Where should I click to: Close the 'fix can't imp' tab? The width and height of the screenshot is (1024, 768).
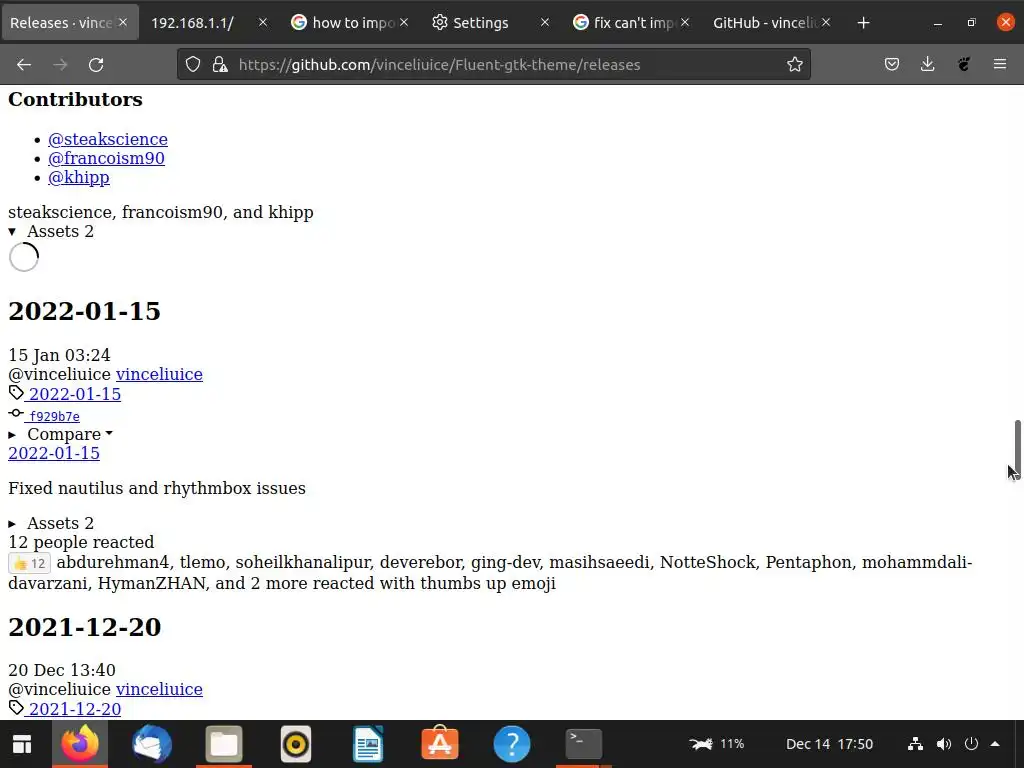[684, 22]
